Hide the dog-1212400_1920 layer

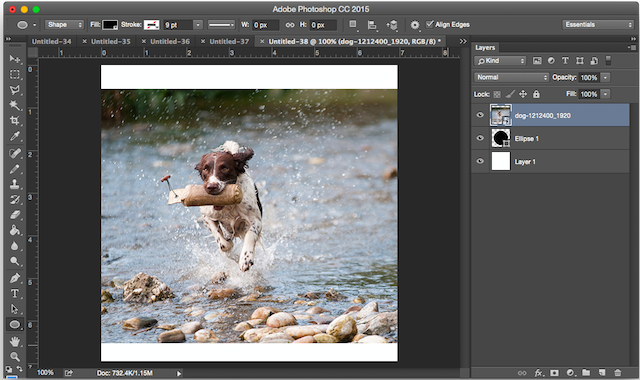click(480, 115)
